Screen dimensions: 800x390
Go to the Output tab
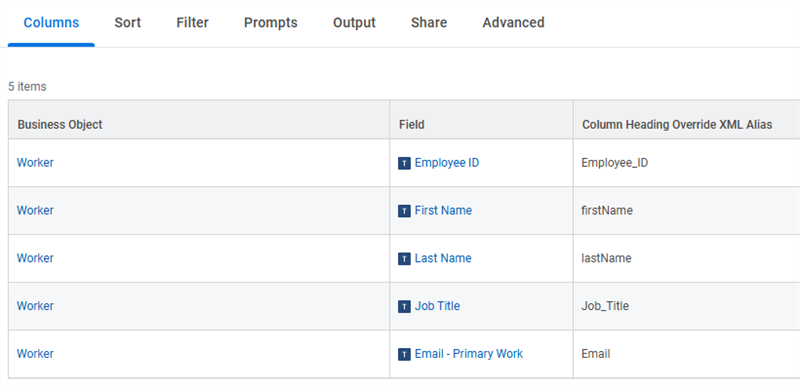point(354,23)
